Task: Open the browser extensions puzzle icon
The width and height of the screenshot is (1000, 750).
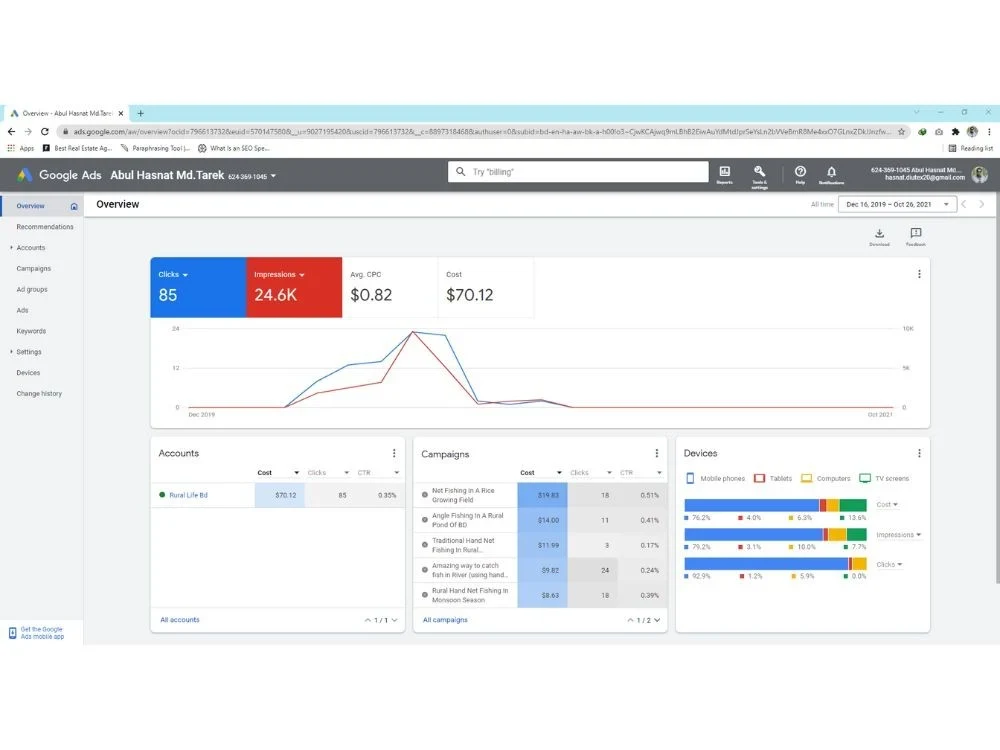Action: click(955, 131)
